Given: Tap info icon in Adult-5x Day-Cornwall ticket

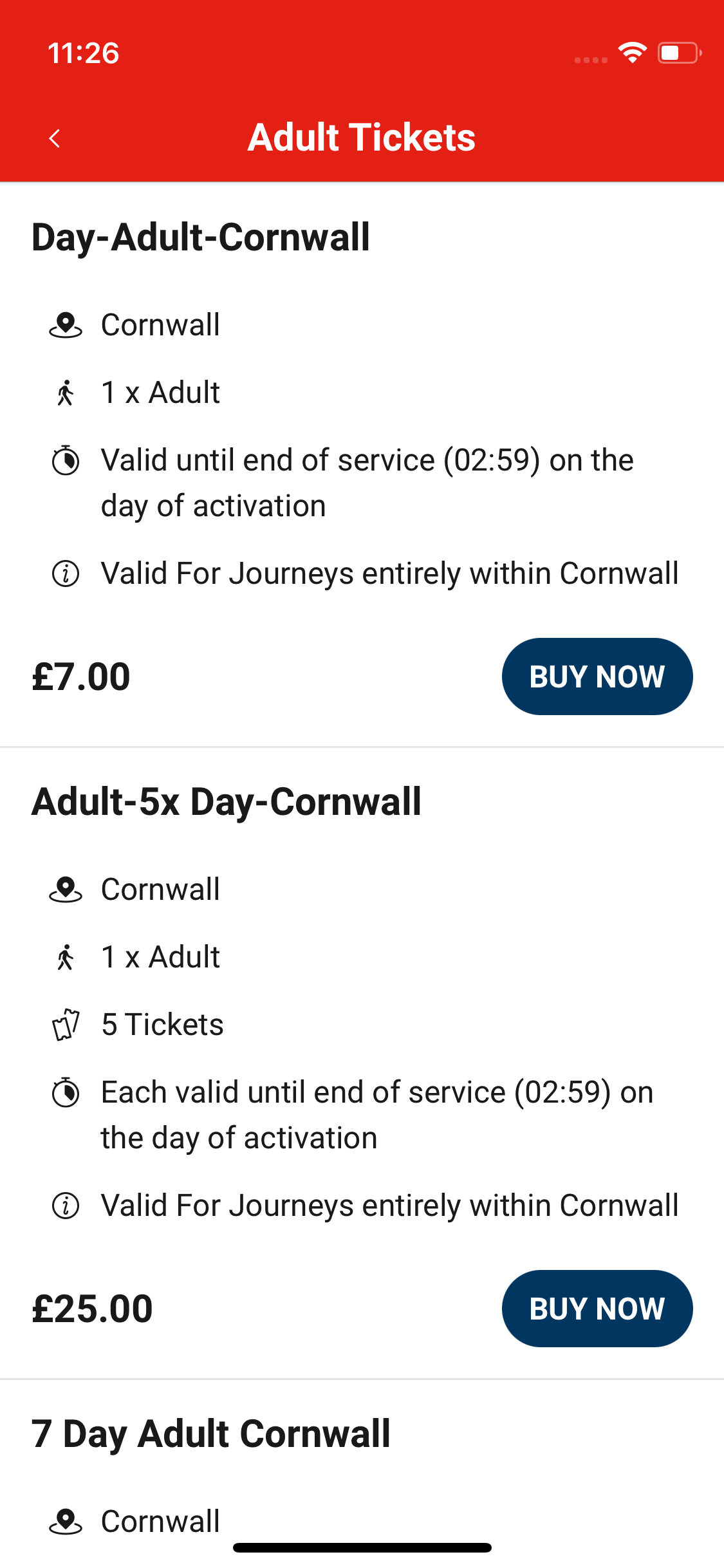Looking at the screenshot, I should 66,1206.
